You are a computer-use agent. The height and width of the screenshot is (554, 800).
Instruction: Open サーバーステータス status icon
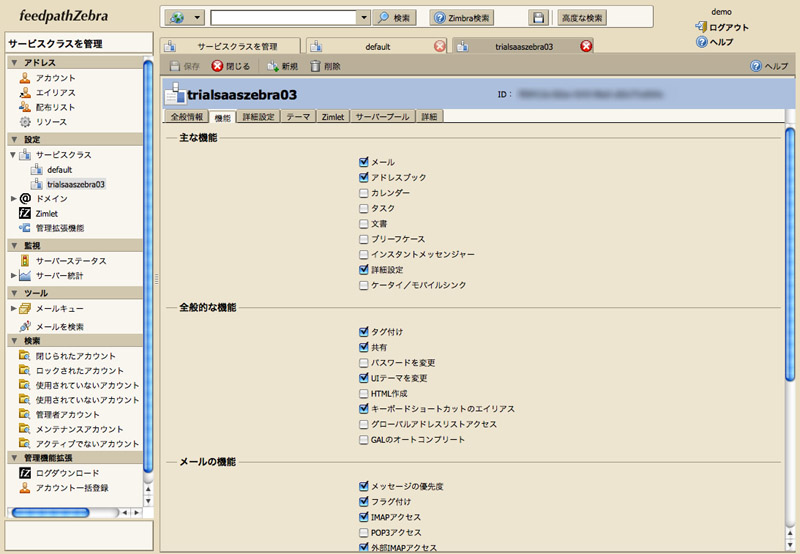[24, 261]
